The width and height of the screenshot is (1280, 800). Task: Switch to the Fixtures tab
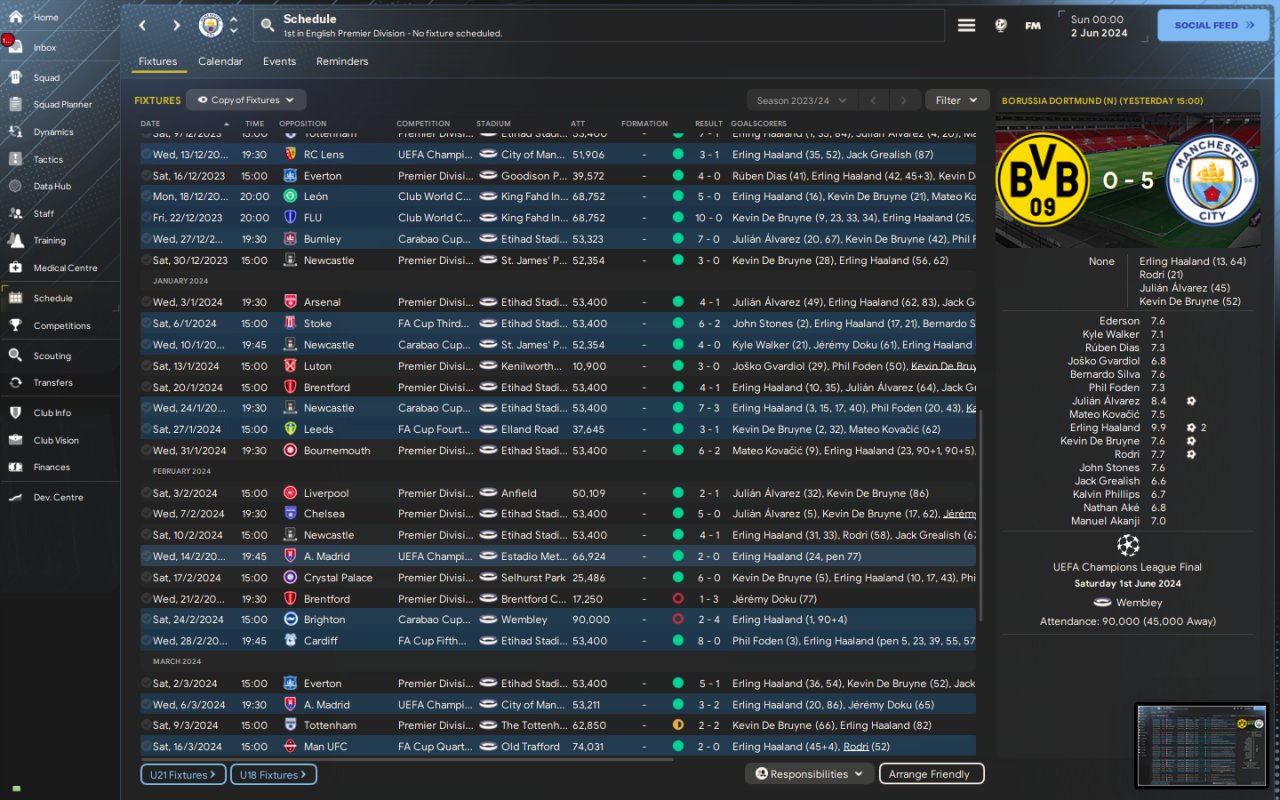point(158,61)
